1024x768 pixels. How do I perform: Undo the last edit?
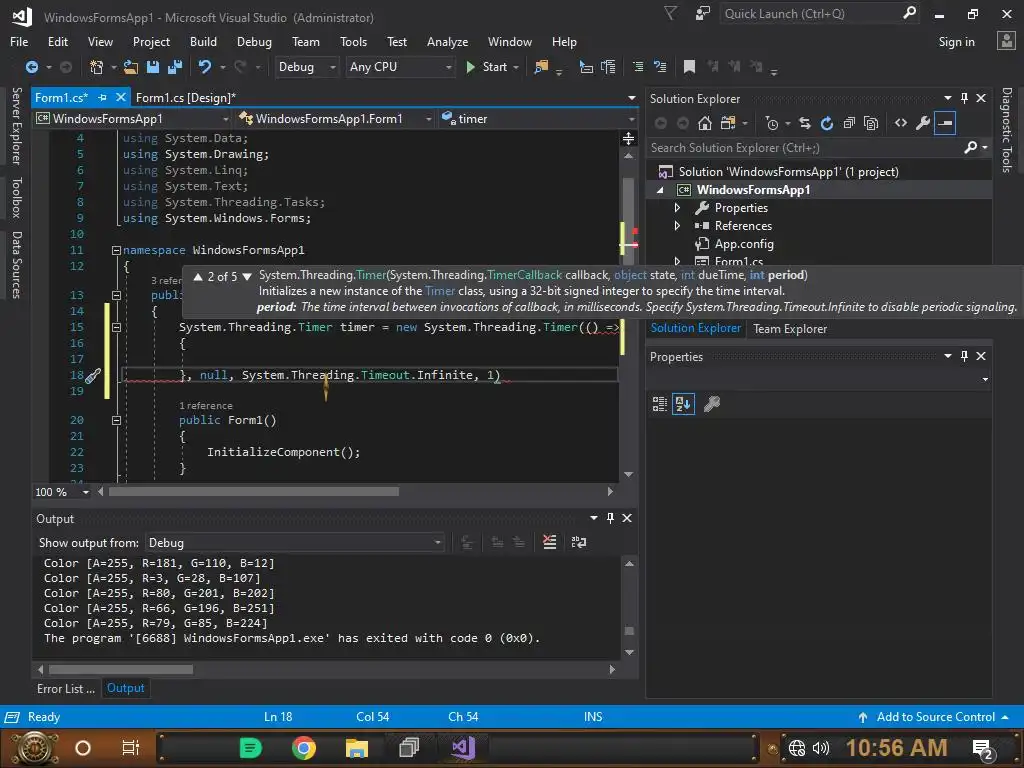205,67
